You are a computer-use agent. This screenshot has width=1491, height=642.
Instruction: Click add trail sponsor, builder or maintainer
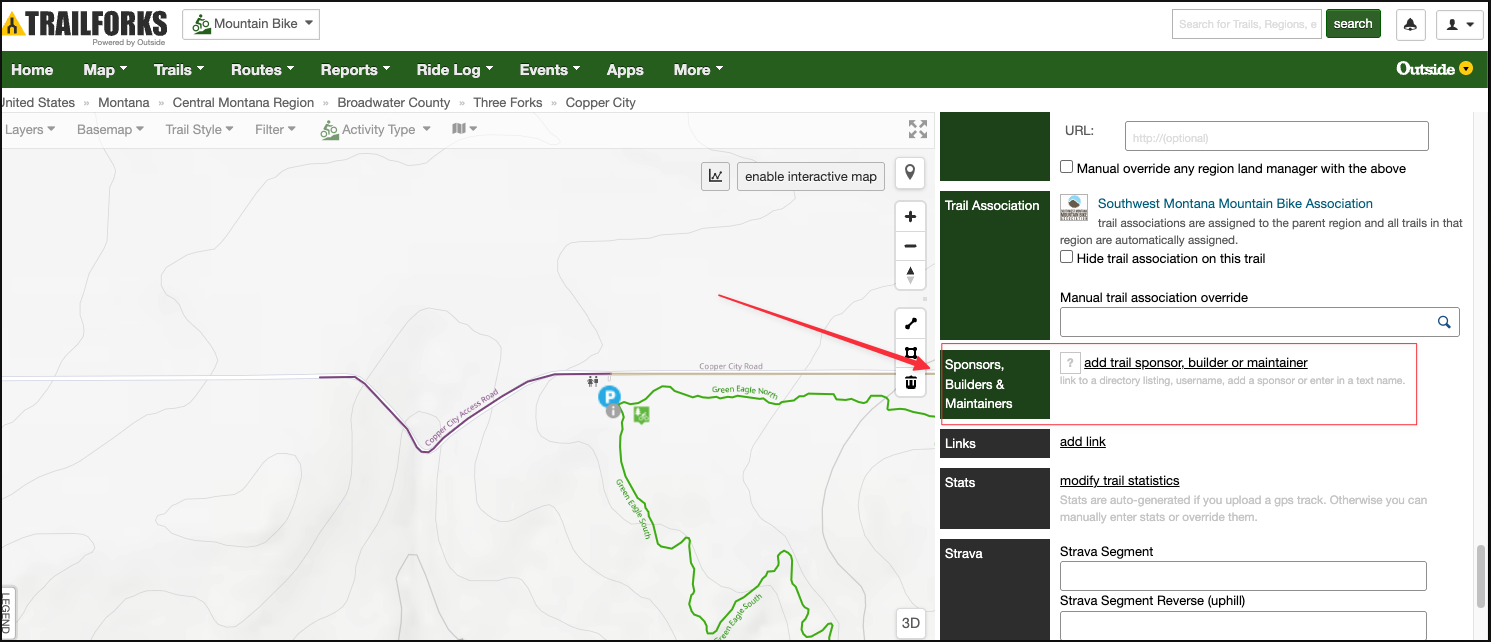(x=1195, y=362)
